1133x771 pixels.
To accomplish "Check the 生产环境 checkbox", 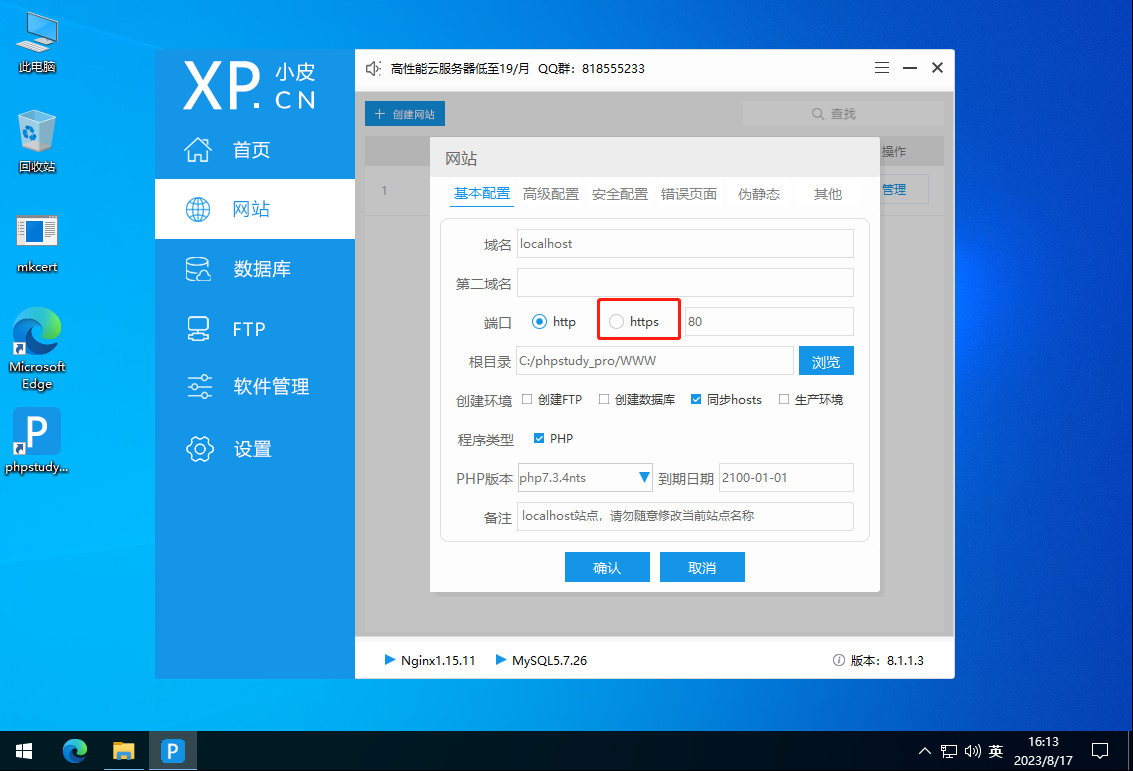I will [x=783, y=399].
